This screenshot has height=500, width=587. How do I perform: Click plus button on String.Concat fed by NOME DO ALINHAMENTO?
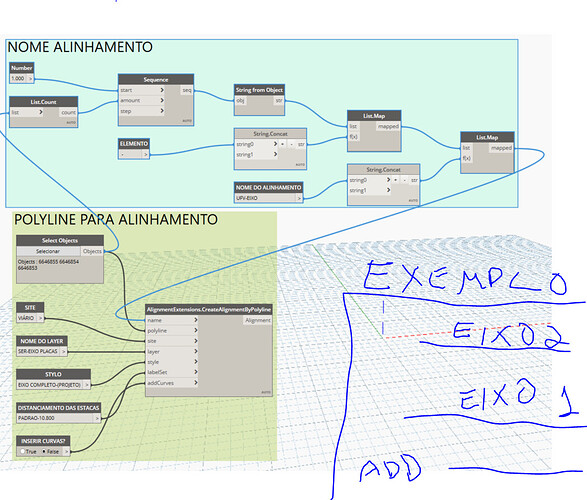coord(396,180)
